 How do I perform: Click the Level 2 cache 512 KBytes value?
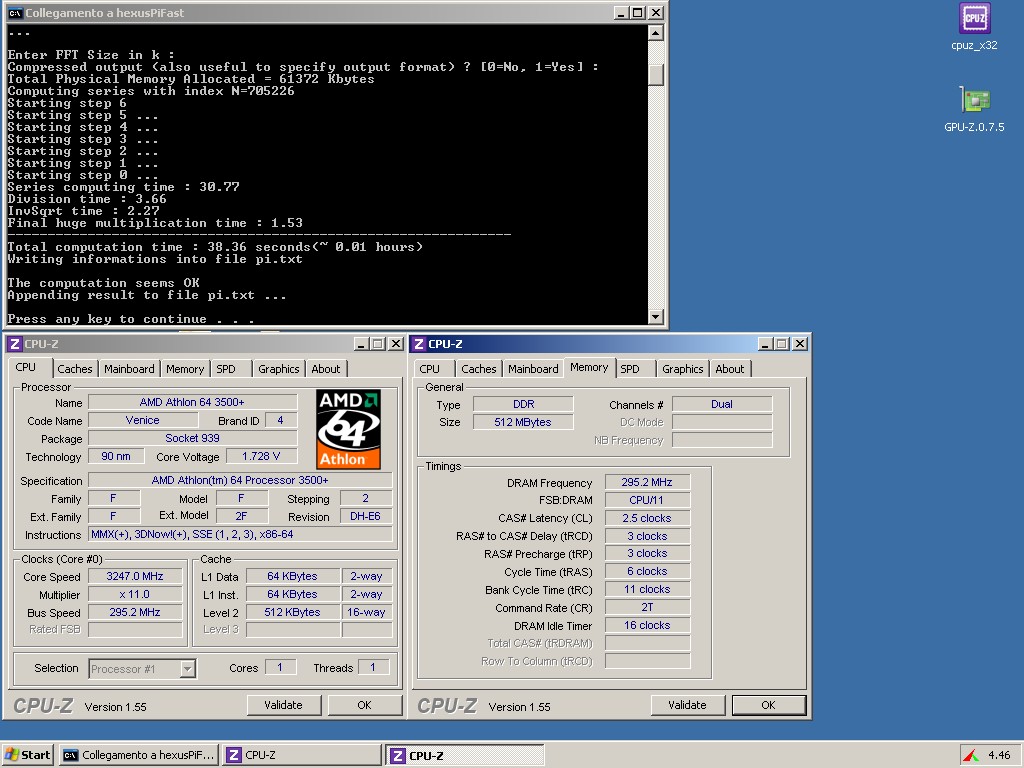[x=293, y=613]
